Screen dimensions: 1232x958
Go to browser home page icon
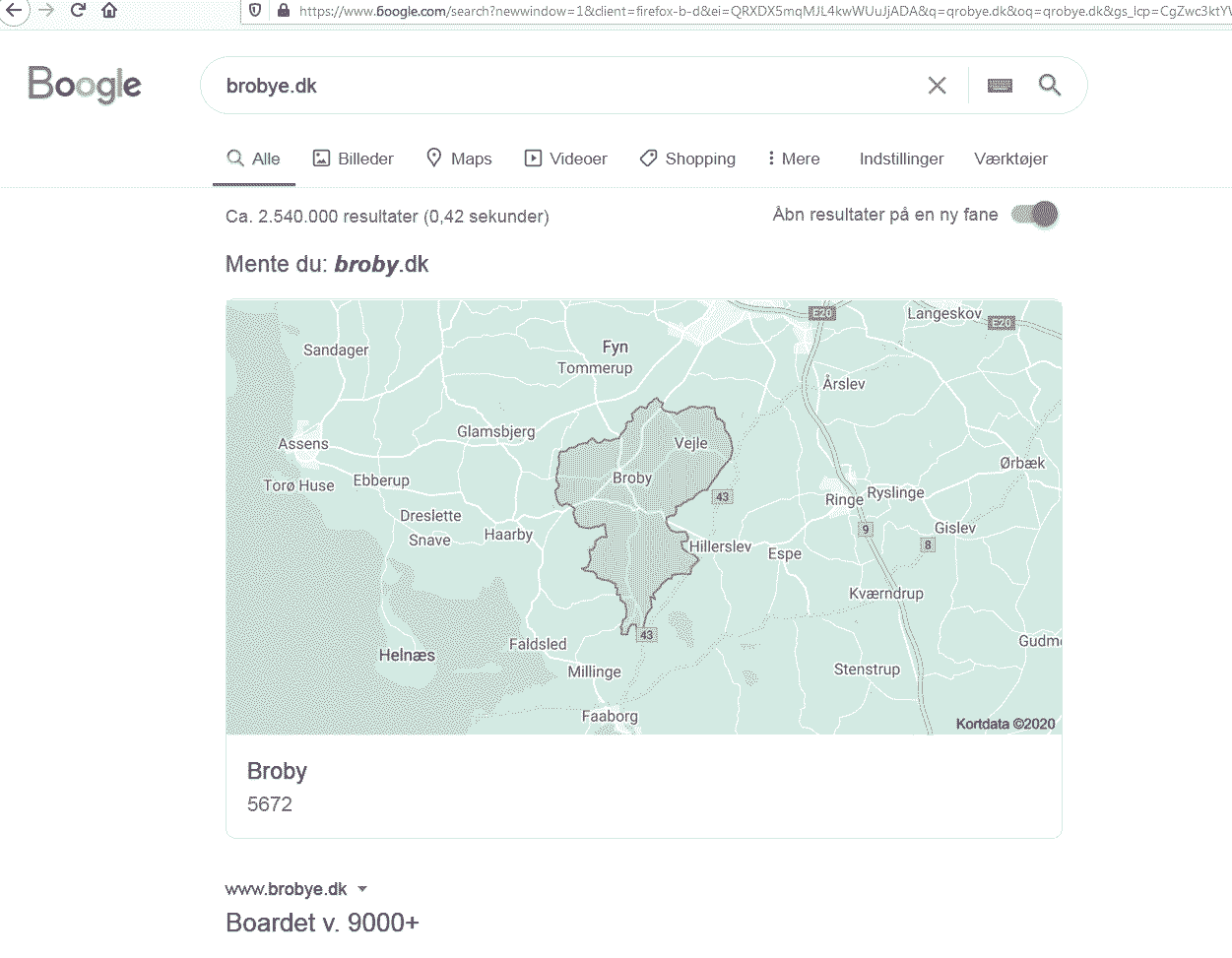point(109,11)
